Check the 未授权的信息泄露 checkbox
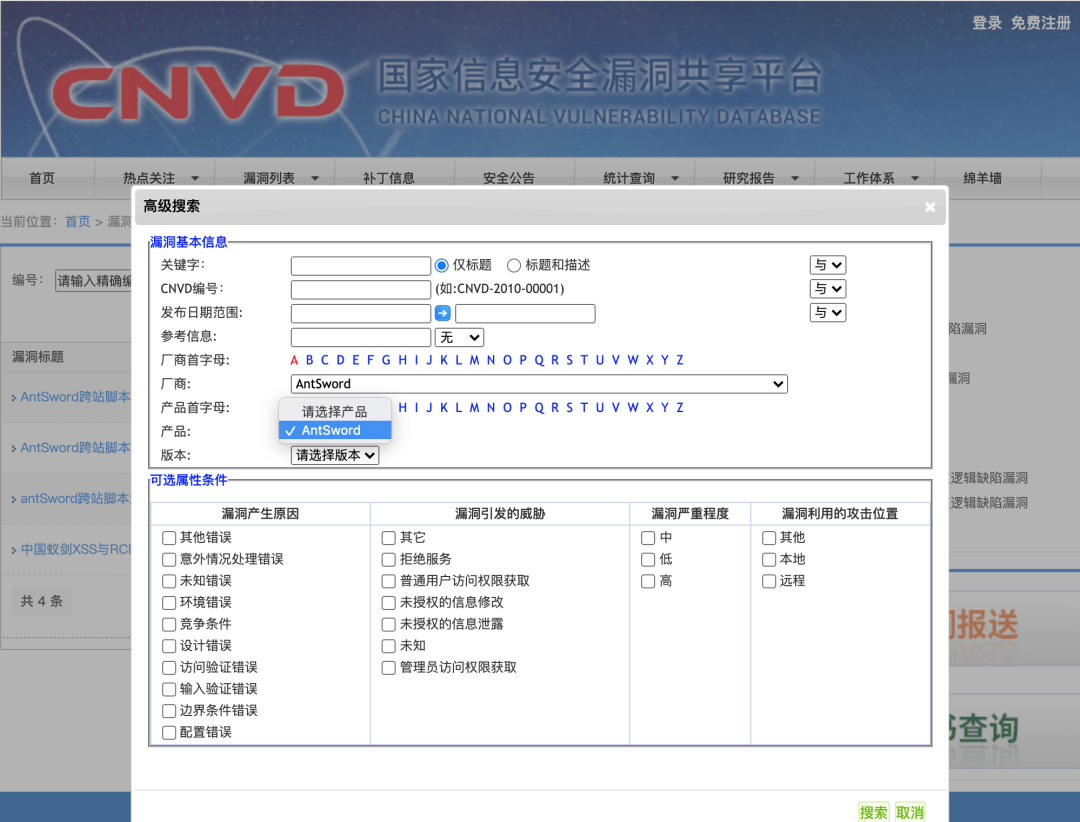1080x822 pixels. point(388,624)
